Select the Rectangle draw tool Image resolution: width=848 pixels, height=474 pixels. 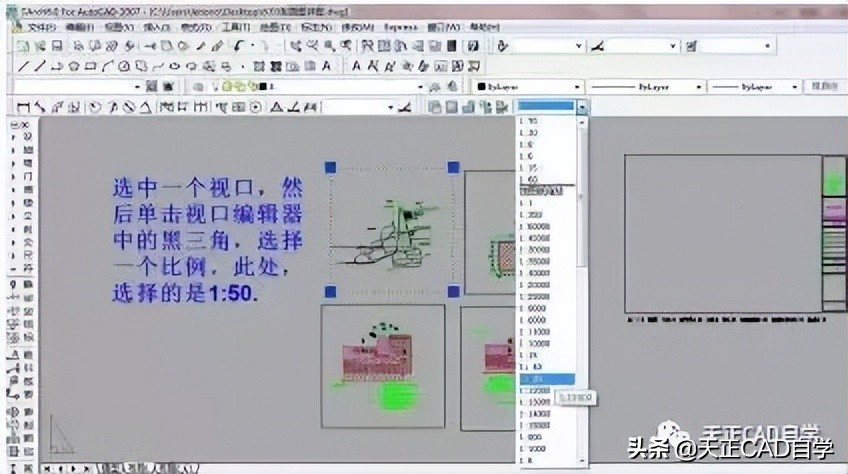point(90,67)
